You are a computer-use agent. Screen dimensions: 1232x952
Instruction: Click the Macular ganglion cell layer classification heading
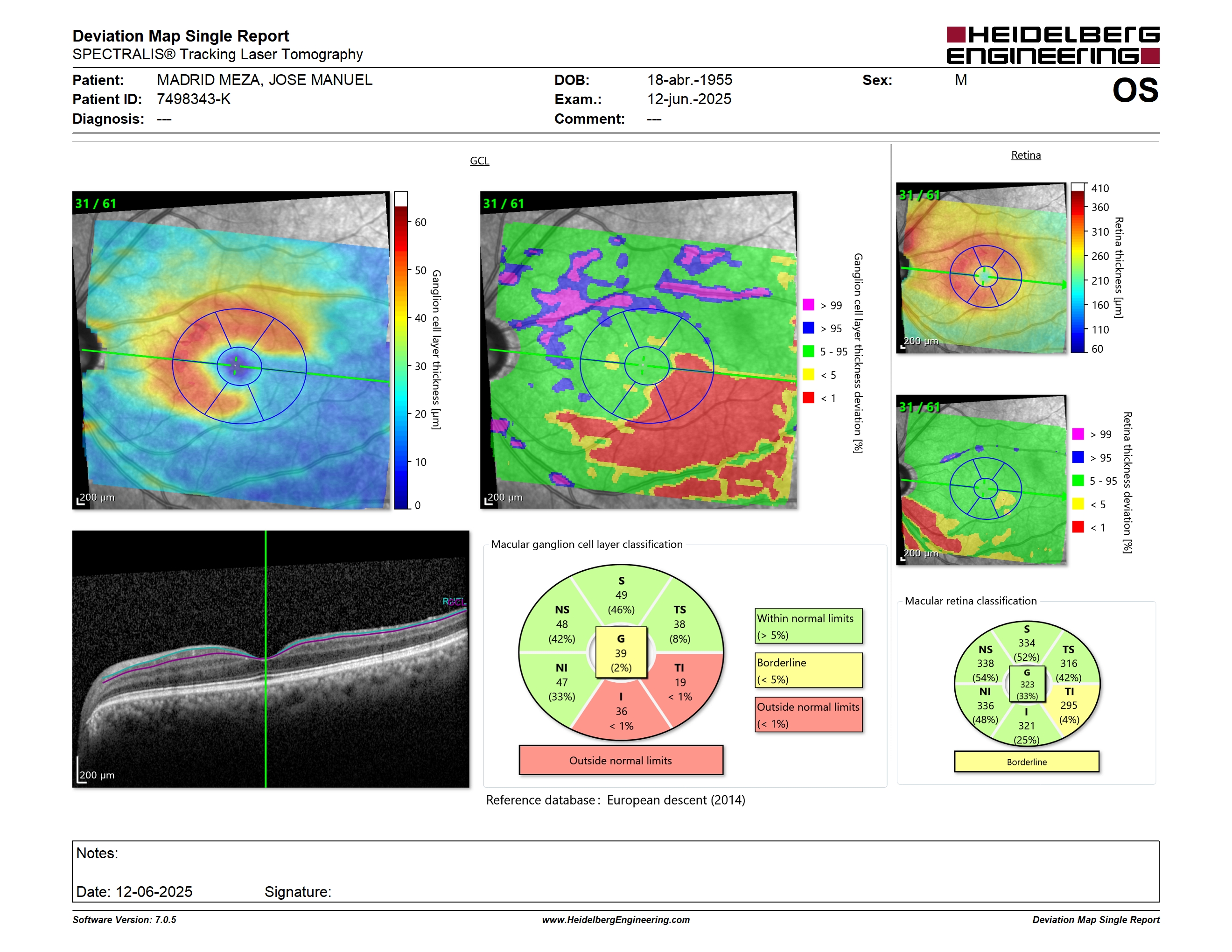(587, 544)
